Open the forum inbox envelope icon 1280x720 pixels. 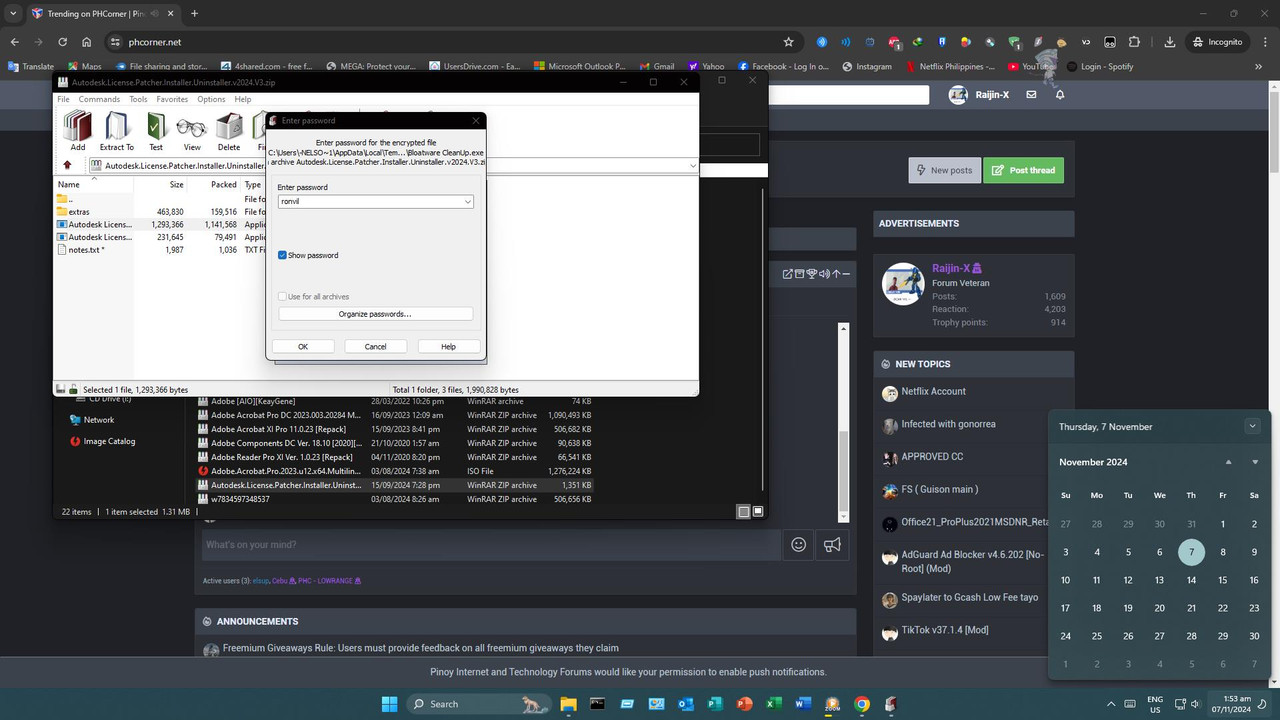click(1031, 95)
